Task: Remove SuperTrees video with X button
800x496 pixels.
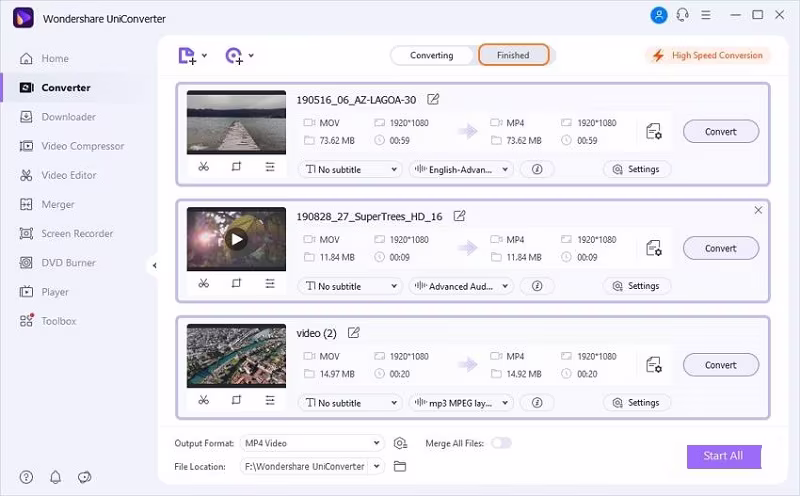Action: 758,210
